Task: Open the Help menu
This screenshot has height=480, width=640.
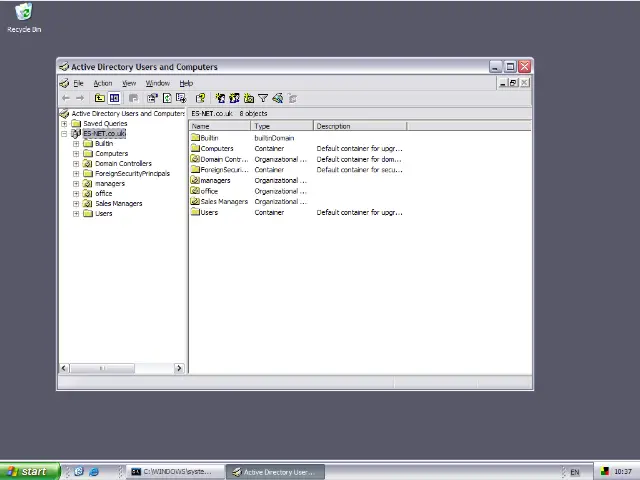Action: coord(186,83)
